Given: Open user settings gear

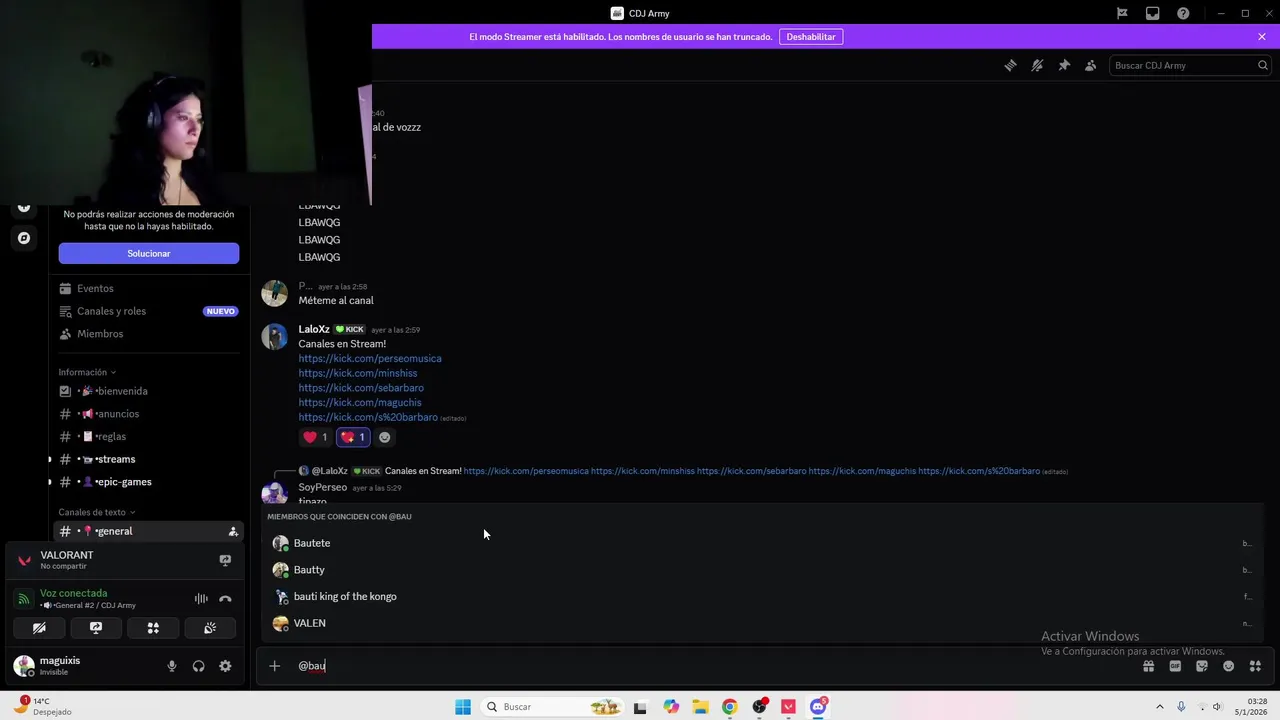Looking at the screenshot, I should coord(225,666).
